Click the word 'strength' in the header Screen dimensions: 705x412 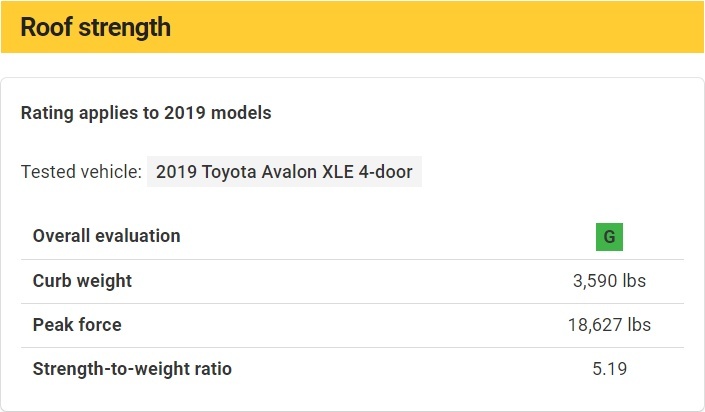125,27
